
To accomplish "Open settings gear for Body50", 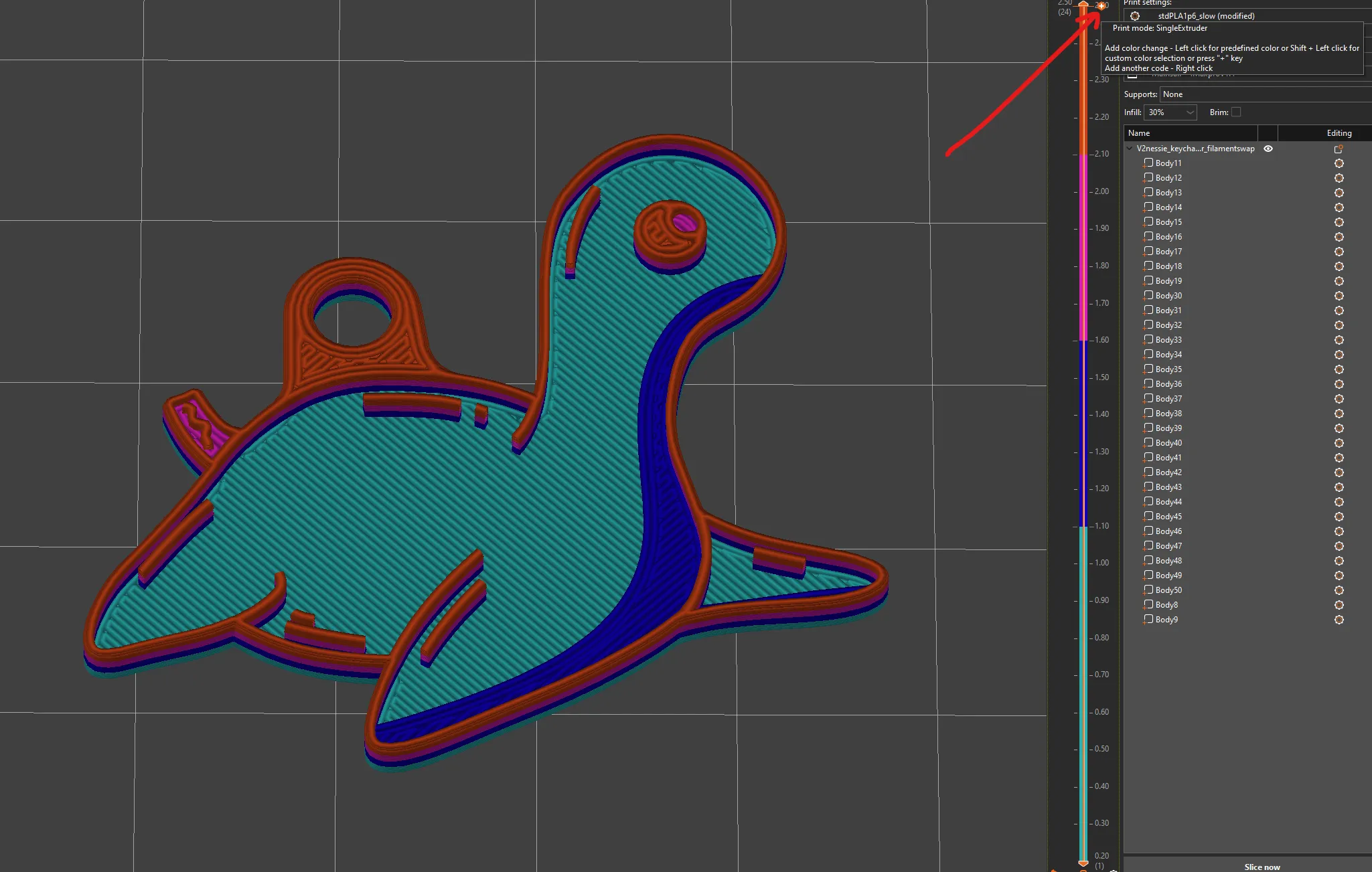I will pos(1339,590).
